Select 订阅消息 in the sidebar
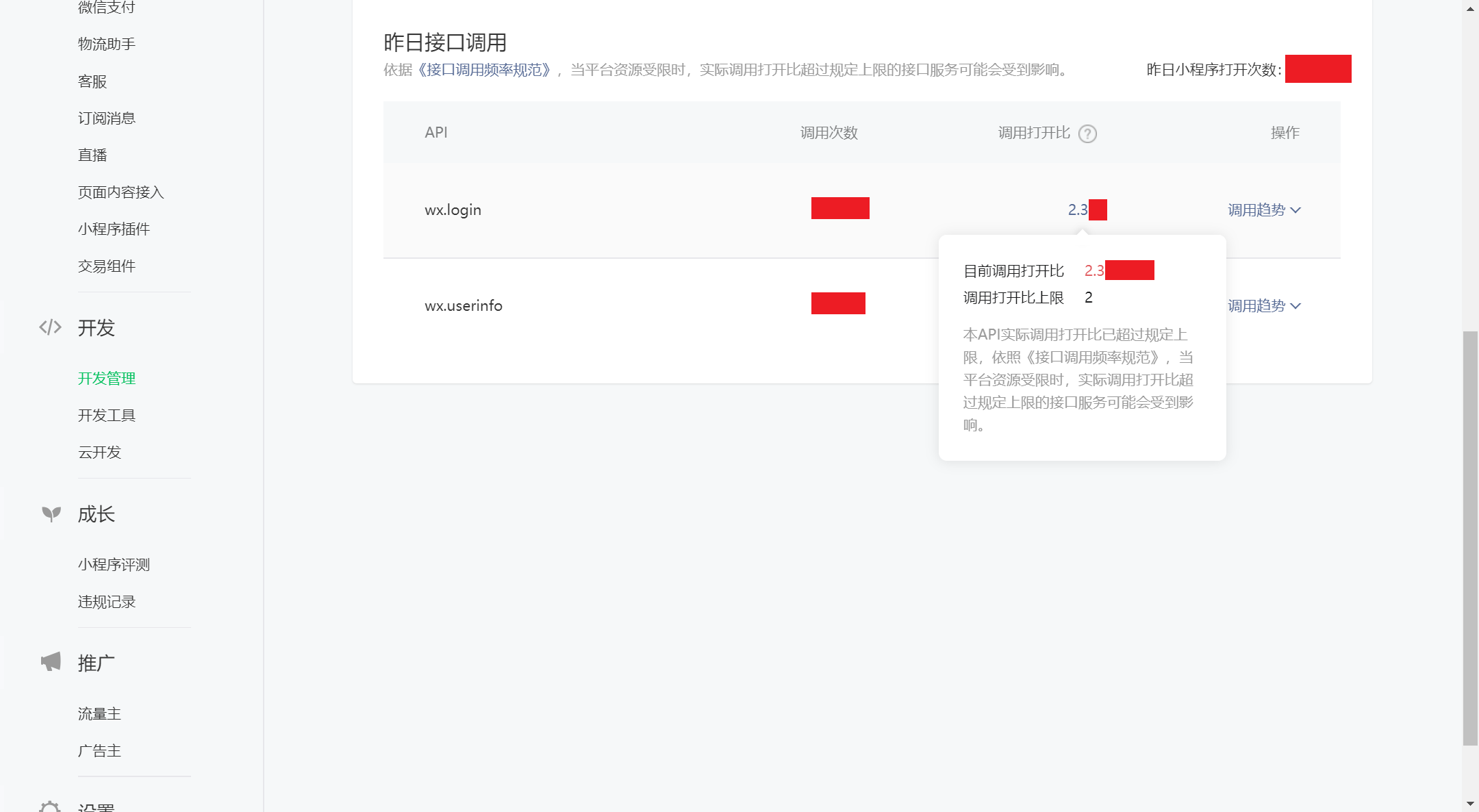This screenshot has width=1479, height=812. [107, 118]
